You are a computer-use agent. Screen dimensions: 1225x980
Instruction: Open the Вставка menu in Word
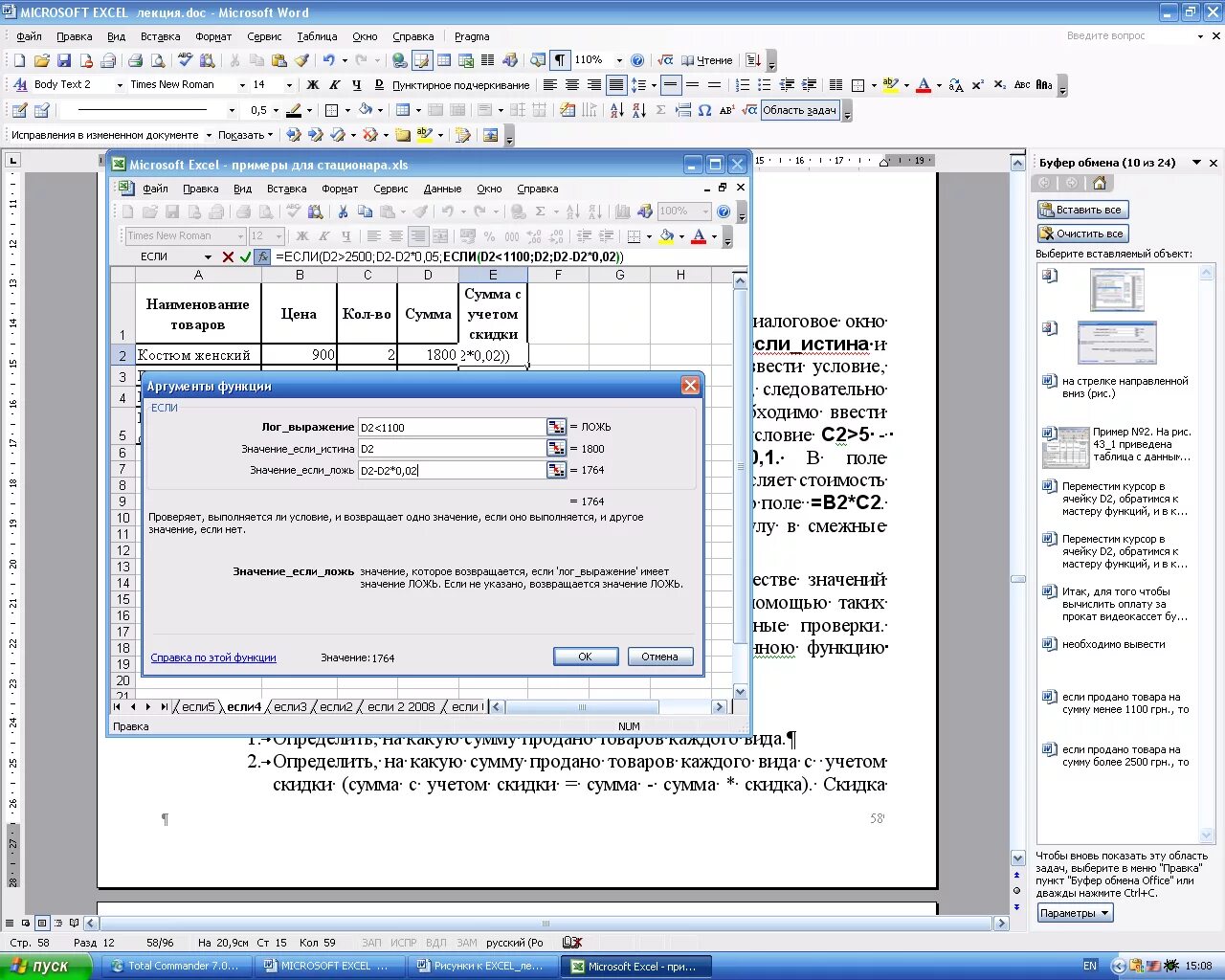pos(160,36)
